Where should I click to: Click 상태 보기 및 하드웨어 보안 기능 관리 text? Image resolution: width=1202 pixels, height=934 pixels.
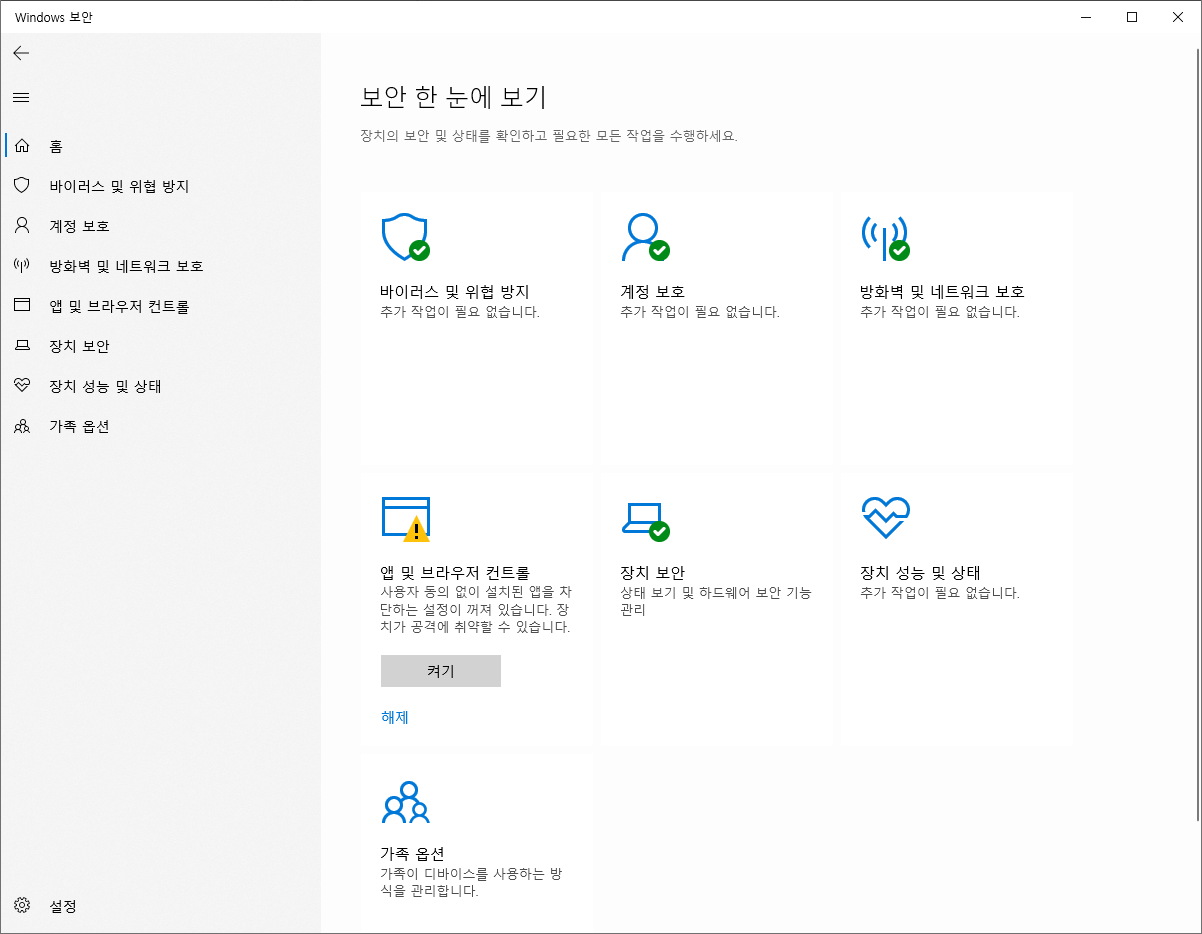pos(716,601)
